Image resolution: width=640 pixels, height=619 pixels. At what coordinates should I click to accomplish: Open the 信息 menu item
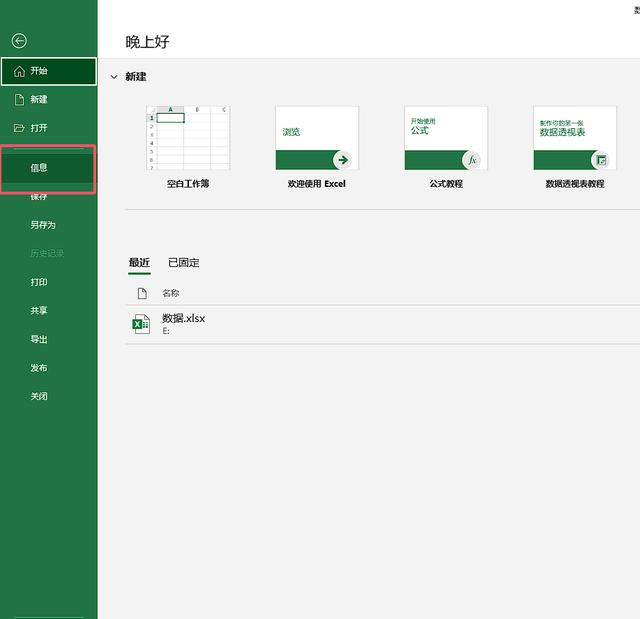point(48,168)
